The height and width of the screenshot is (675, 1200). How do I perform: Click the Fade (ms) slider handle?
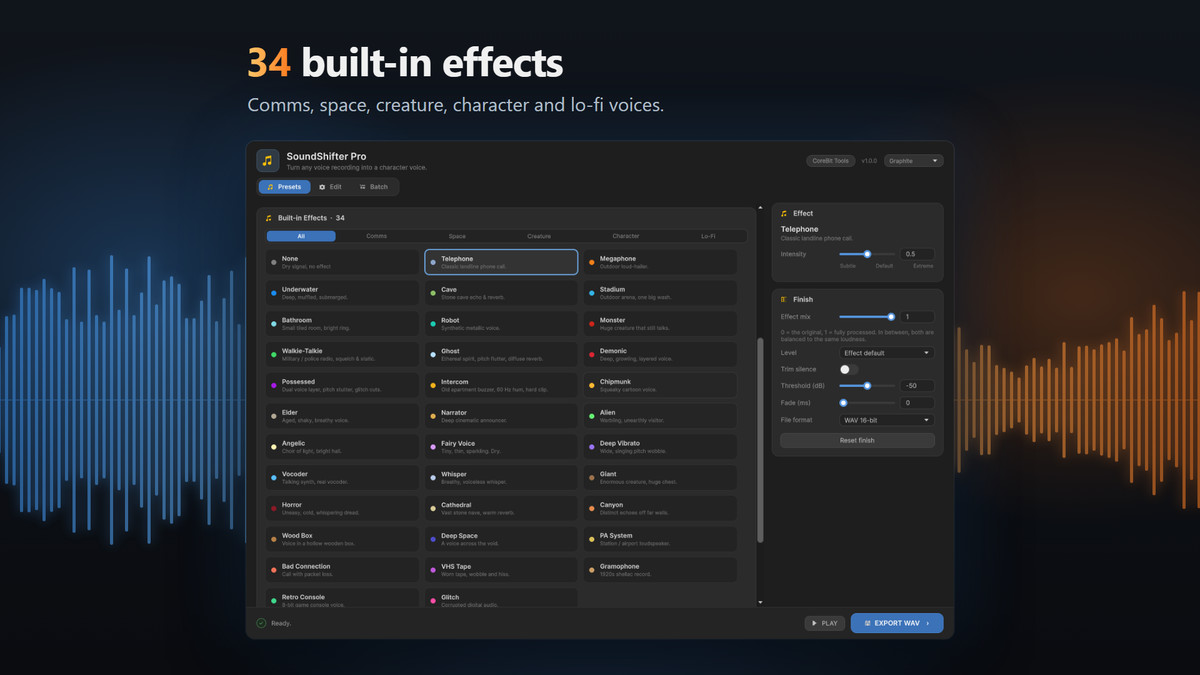pos(843,403)
